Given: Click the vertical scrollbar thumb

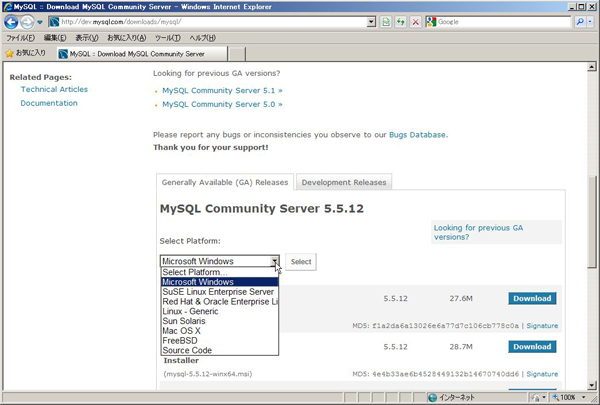Looking at the screenshot, I should pos(592,222).
